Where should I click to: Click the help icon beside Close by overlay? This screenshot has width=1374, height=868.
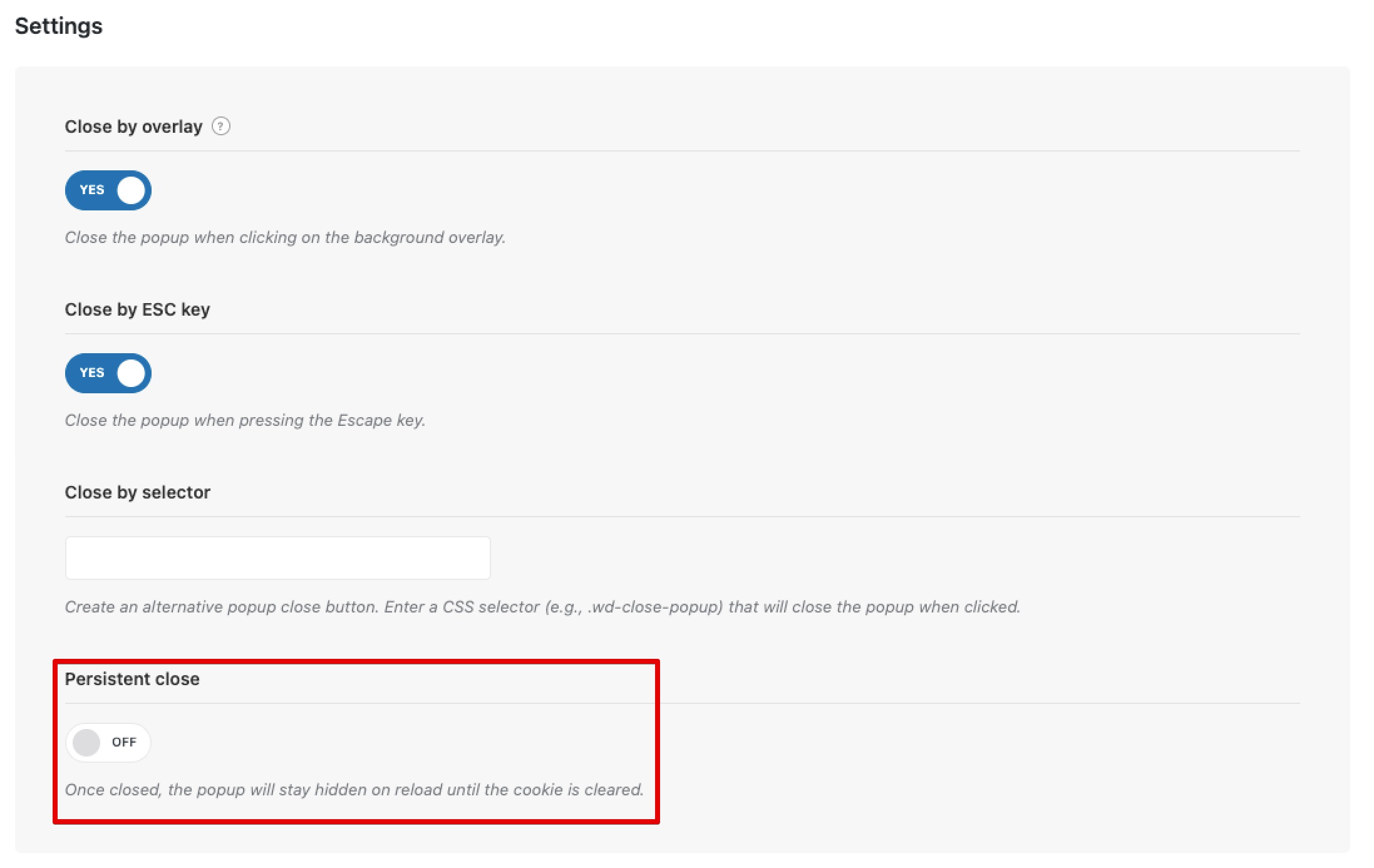coord(220,127)
